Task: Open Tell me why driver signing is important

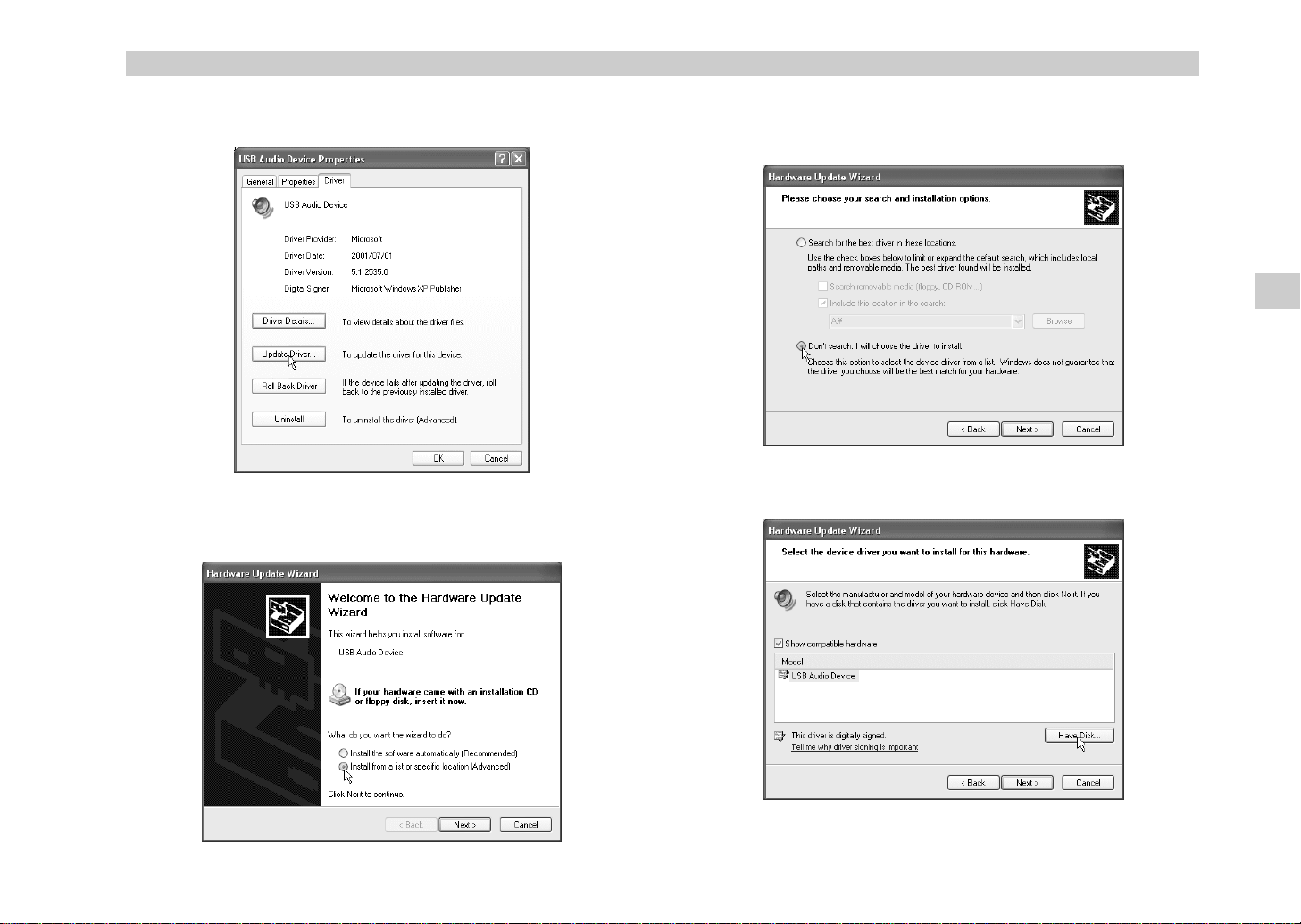Action: click(855, 747)
